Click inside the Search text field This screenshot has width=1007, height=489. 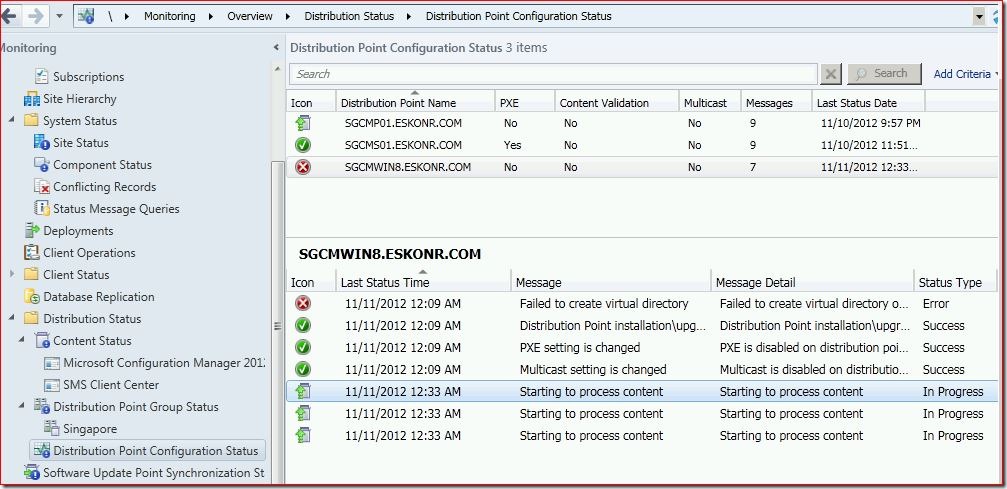coord(552,74)
